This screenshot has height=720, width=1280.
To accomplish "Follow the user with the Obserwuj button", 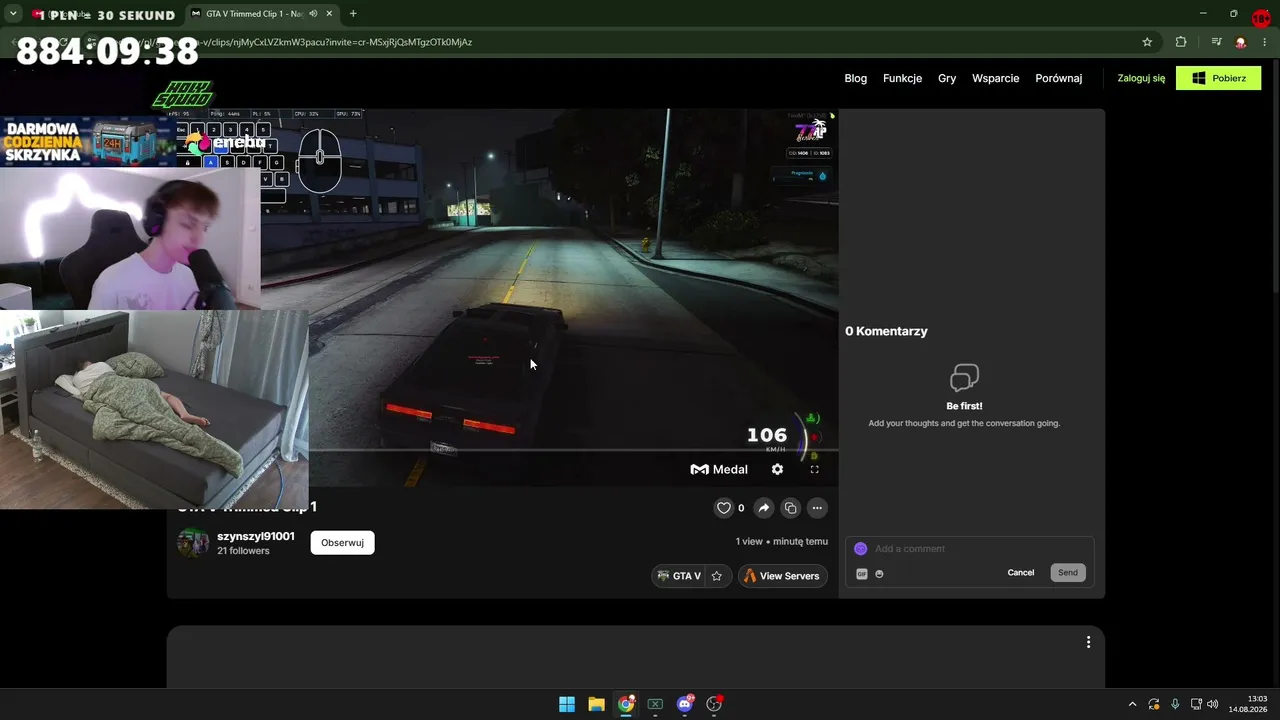I will (x=342, y=543).
